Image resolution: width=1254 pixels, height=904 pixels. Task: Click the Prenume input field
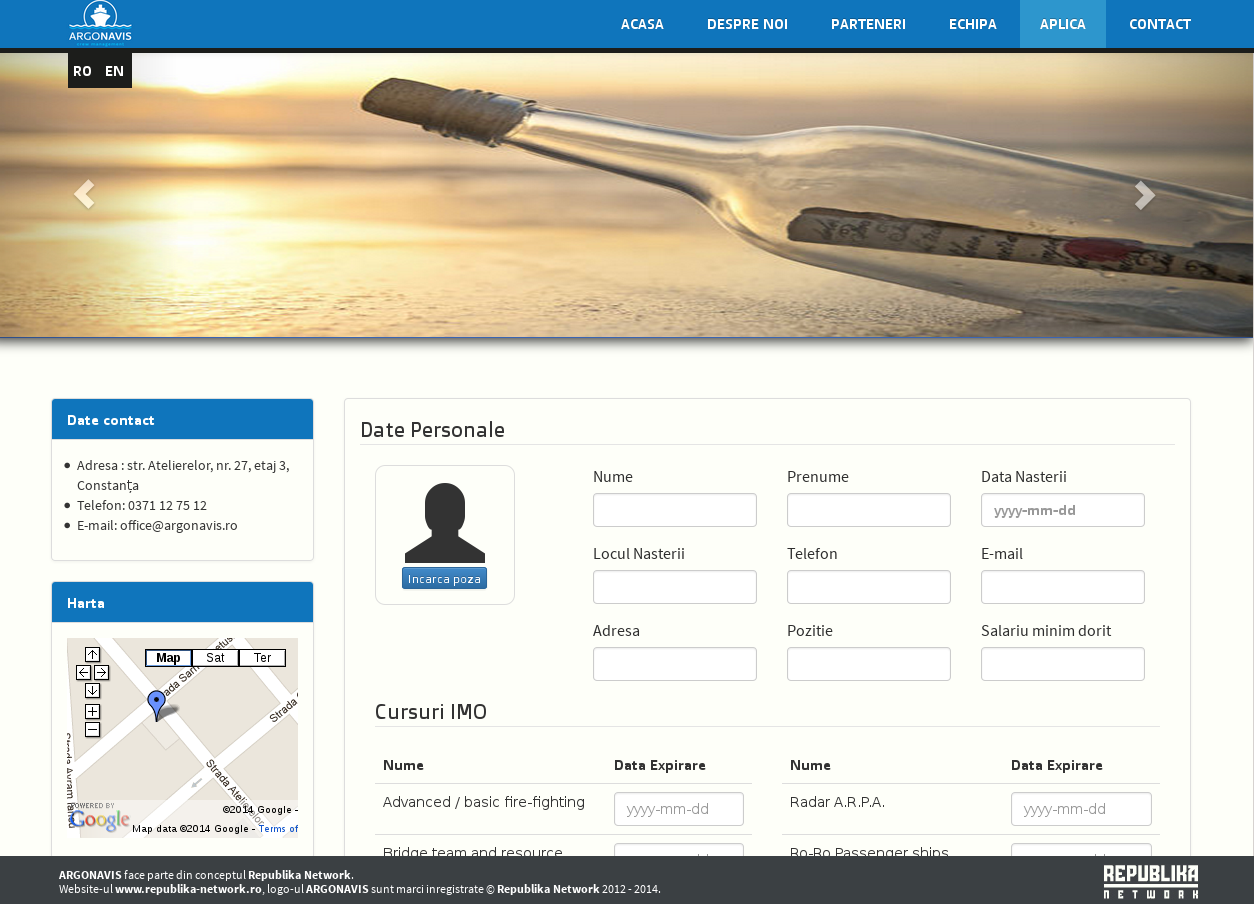pos(869,510)
